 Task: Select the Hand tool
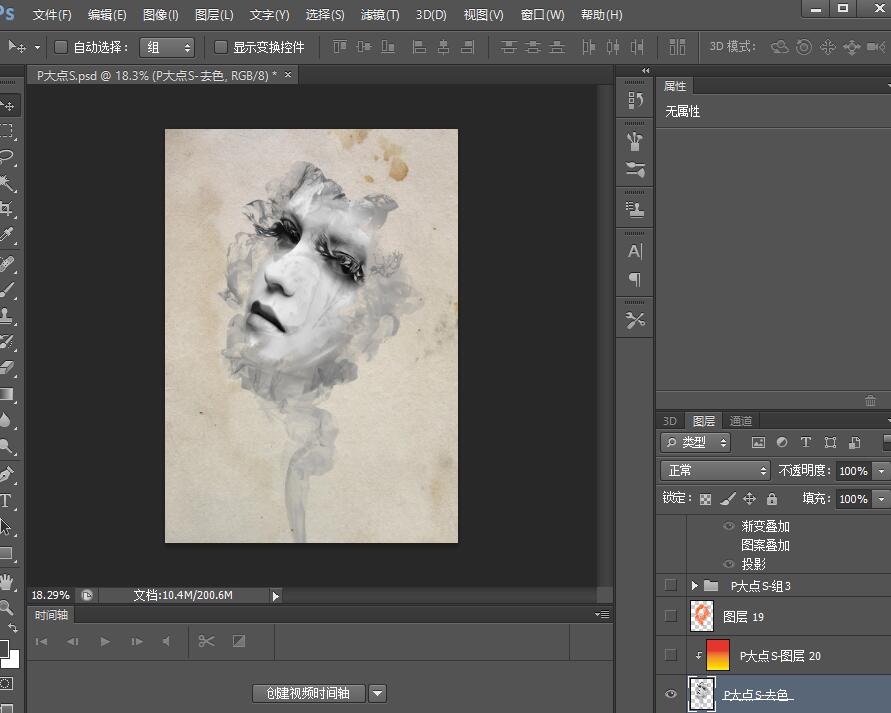click(x=8, y=581)
